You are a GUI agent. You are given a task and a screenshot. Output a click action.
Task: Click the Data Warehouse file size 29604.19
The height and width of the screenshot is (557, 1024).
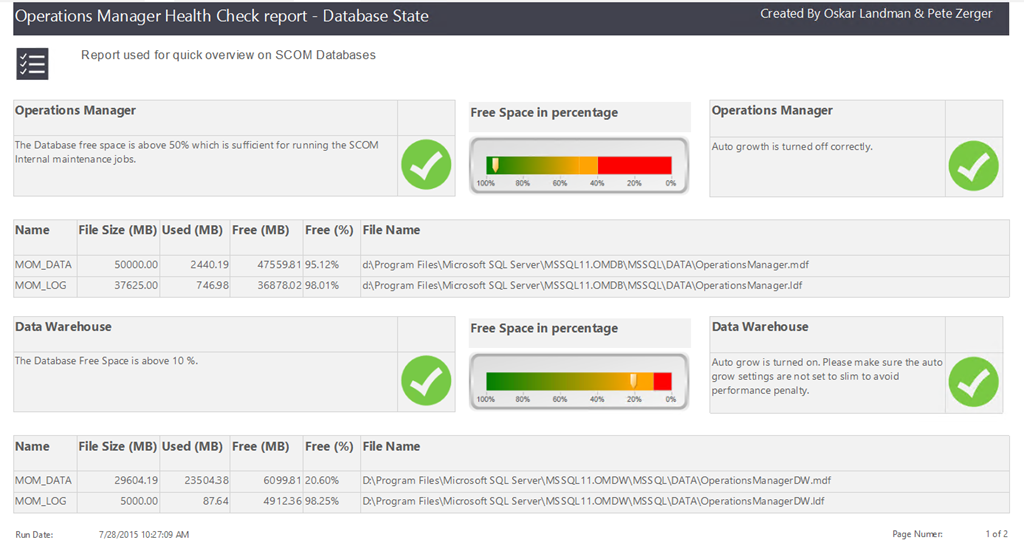136,480
